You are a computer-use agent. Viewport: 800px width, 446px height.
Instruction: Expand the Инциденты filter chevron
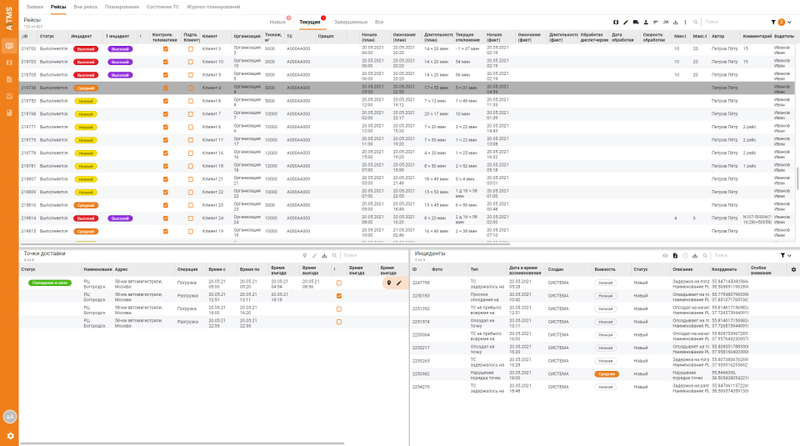pyautogui.click(x=790, y=256)
